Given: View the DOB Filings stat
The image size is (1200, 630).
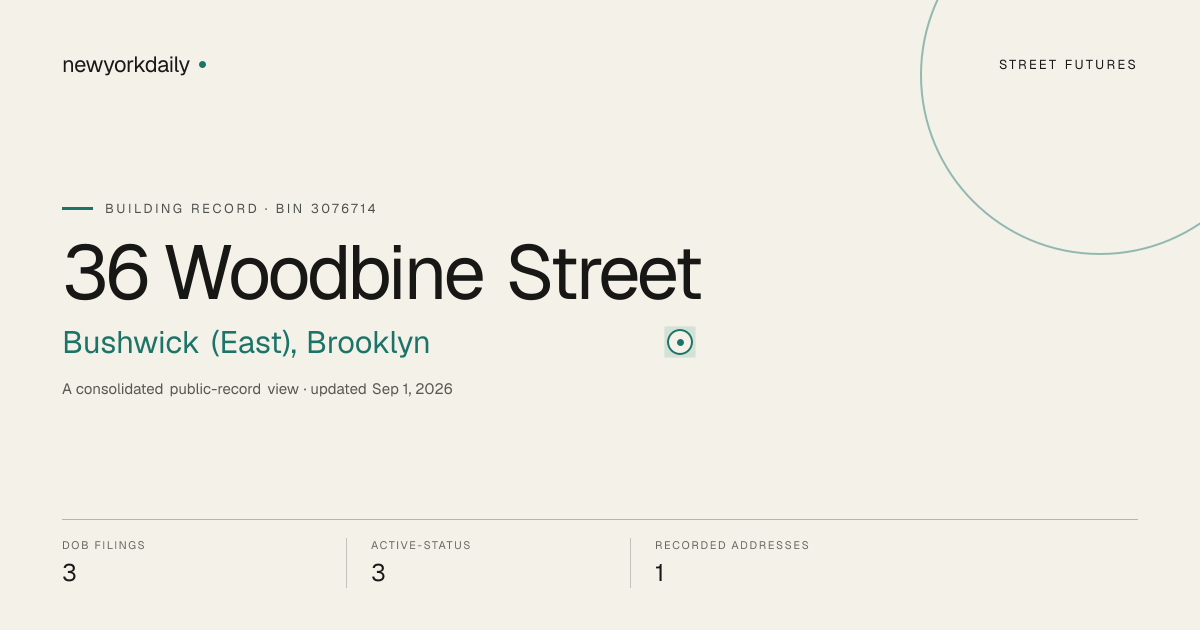Looking at the screenshot, I should click(104, 562).
